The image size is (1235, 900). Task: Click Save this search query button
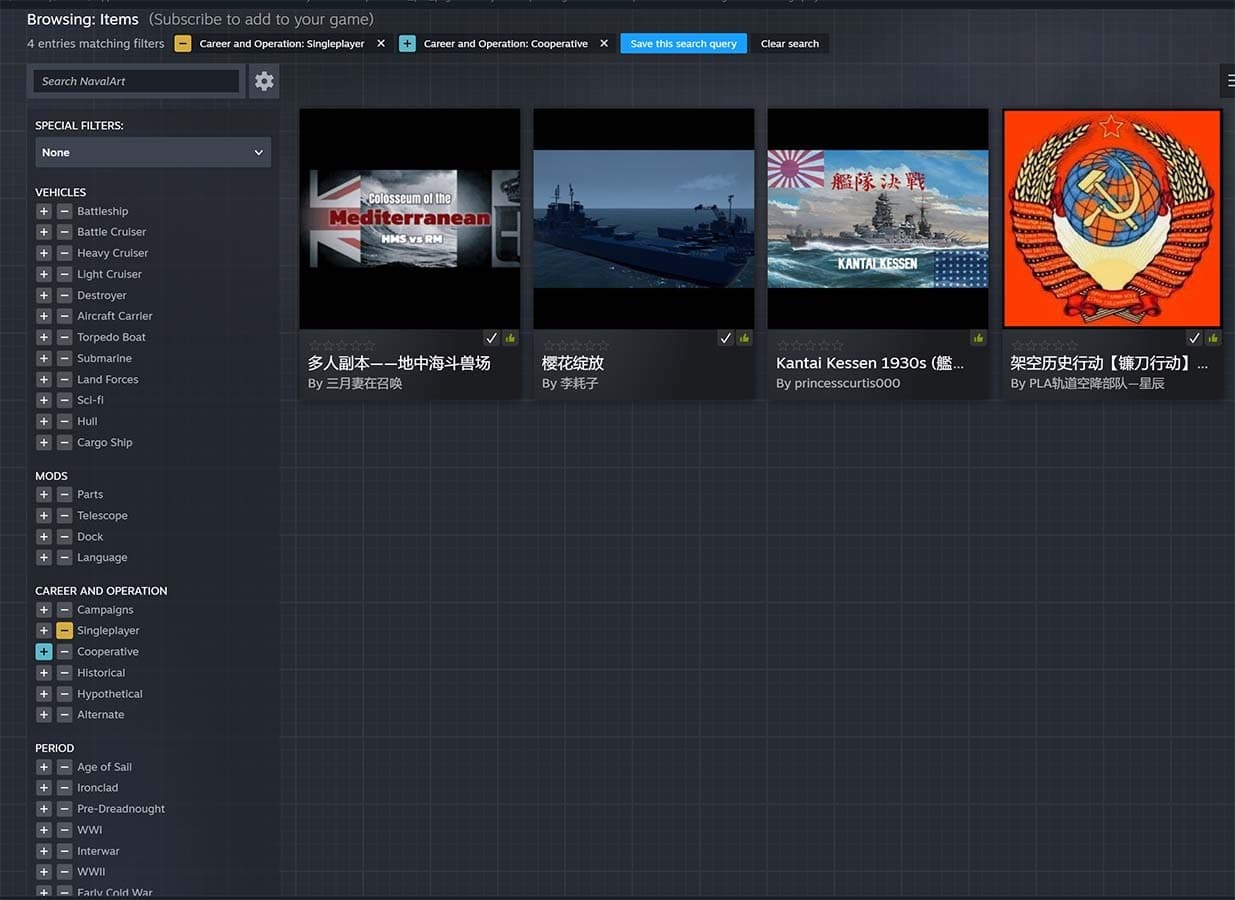point(683,43)
